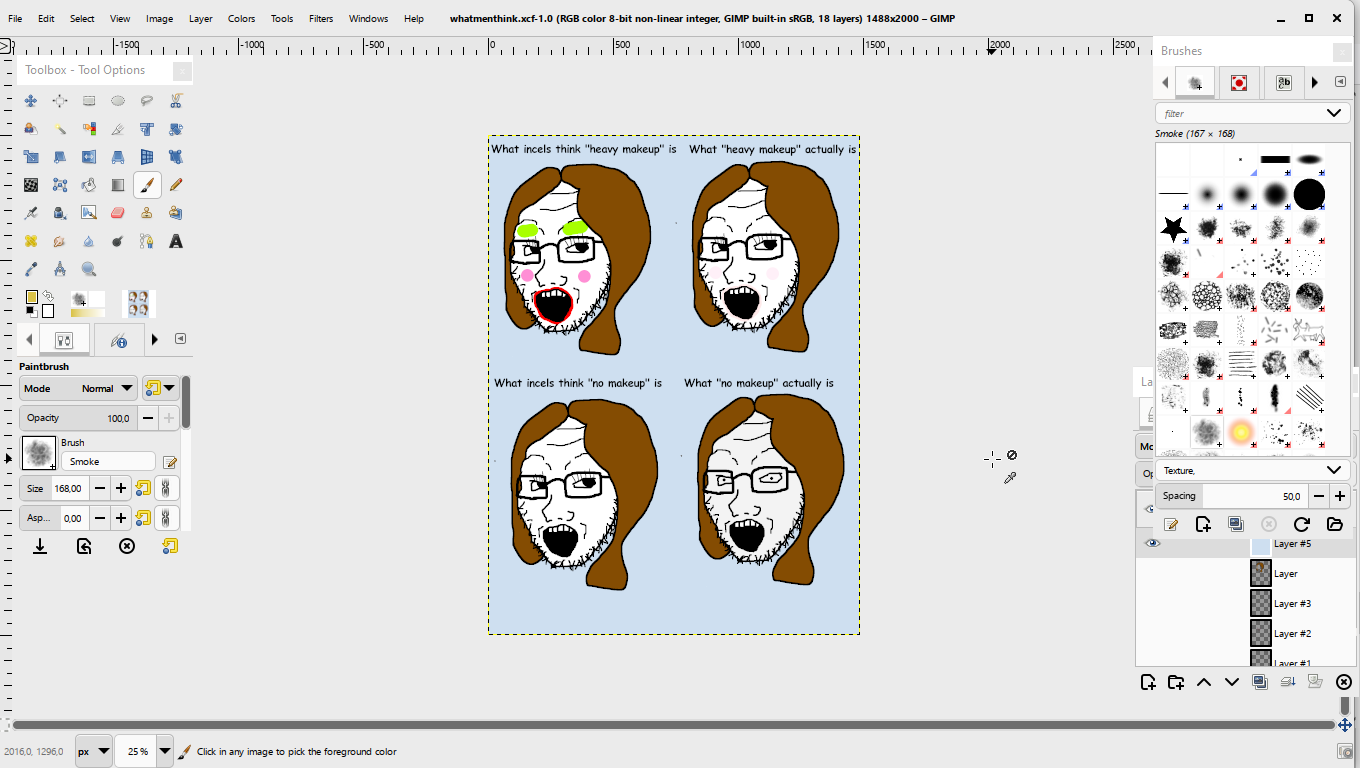Toggle the Aspect ratio link chain button
1360x768 pixels.
tap(166, 518)
